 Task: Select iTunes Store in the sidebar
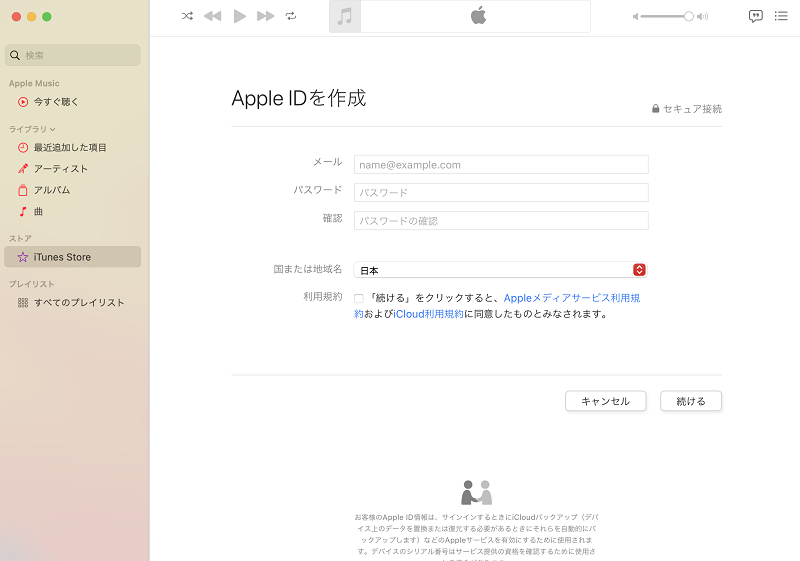pos(72,257)
